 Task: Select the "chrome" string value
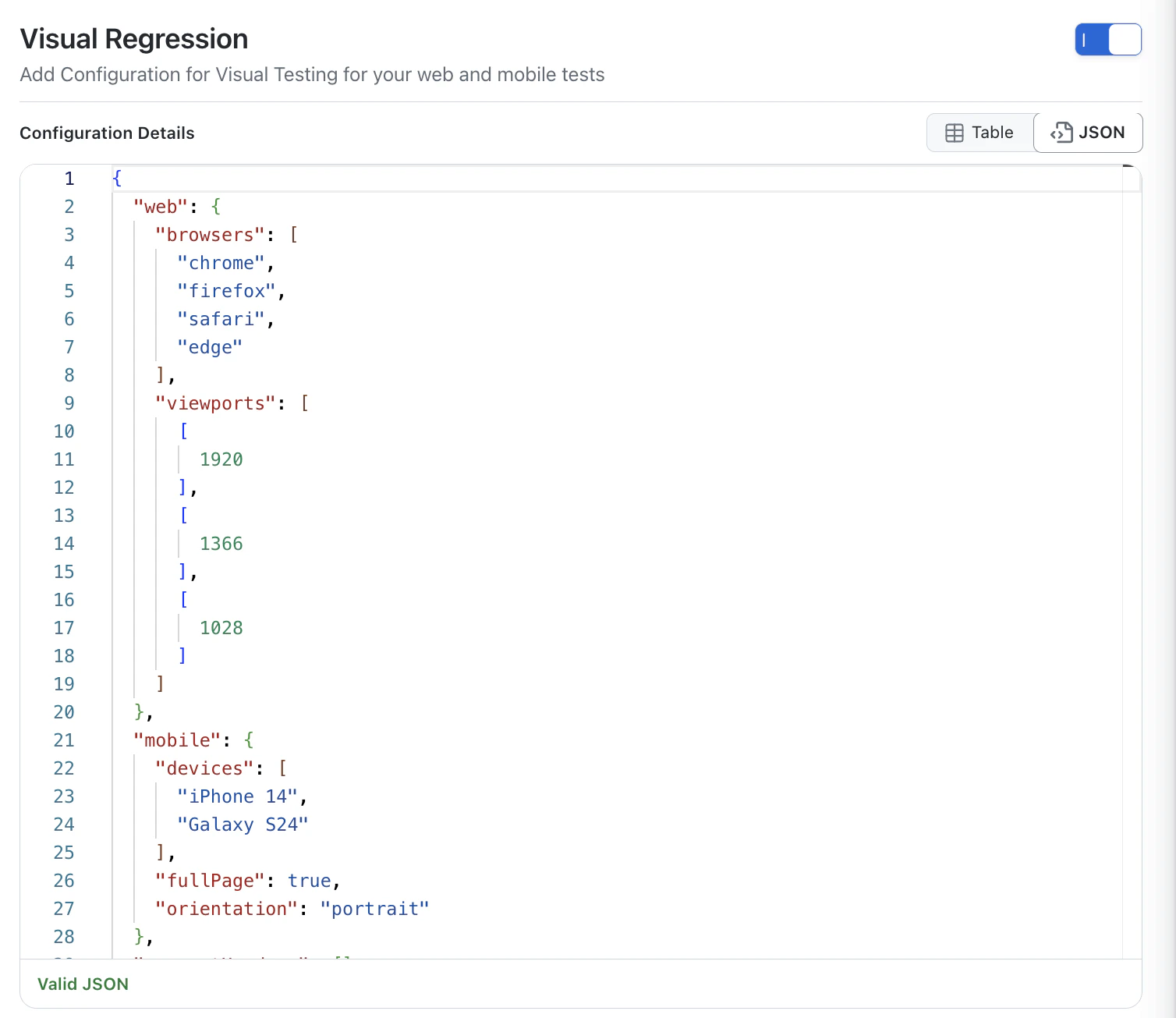coord(221,263)
